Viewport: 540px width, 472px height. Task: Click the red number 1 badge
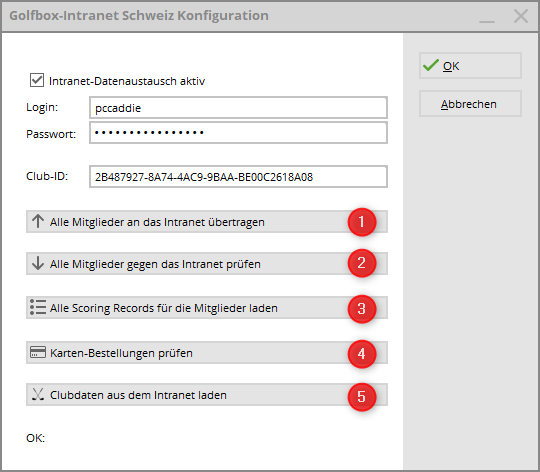point(362,222)
